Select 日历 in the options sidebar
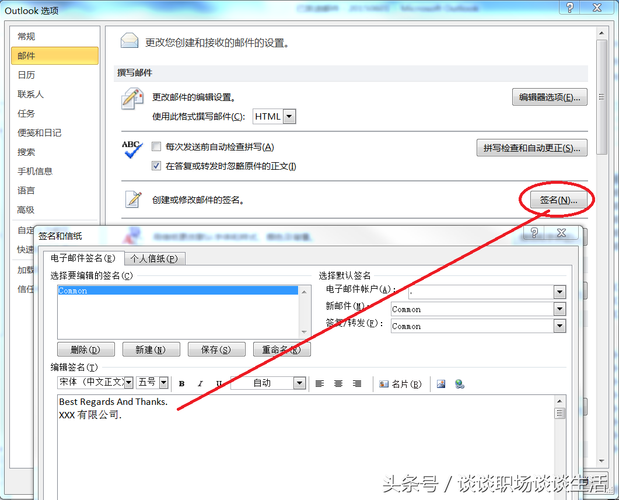This screenshot has width=619, height=500. [26, 75]
